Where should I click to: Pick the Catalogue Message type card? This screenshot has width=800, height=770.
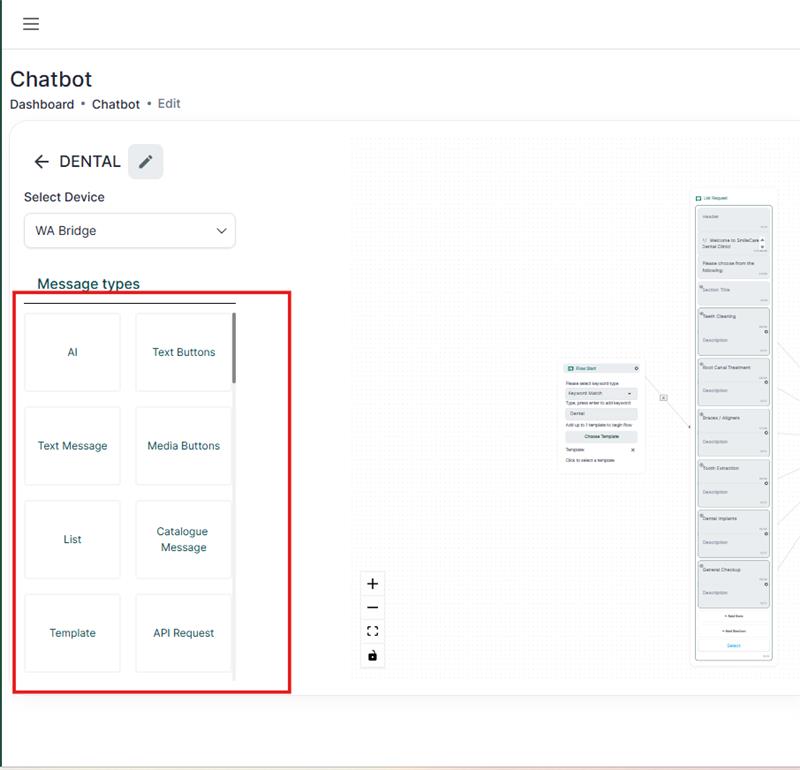183,540
